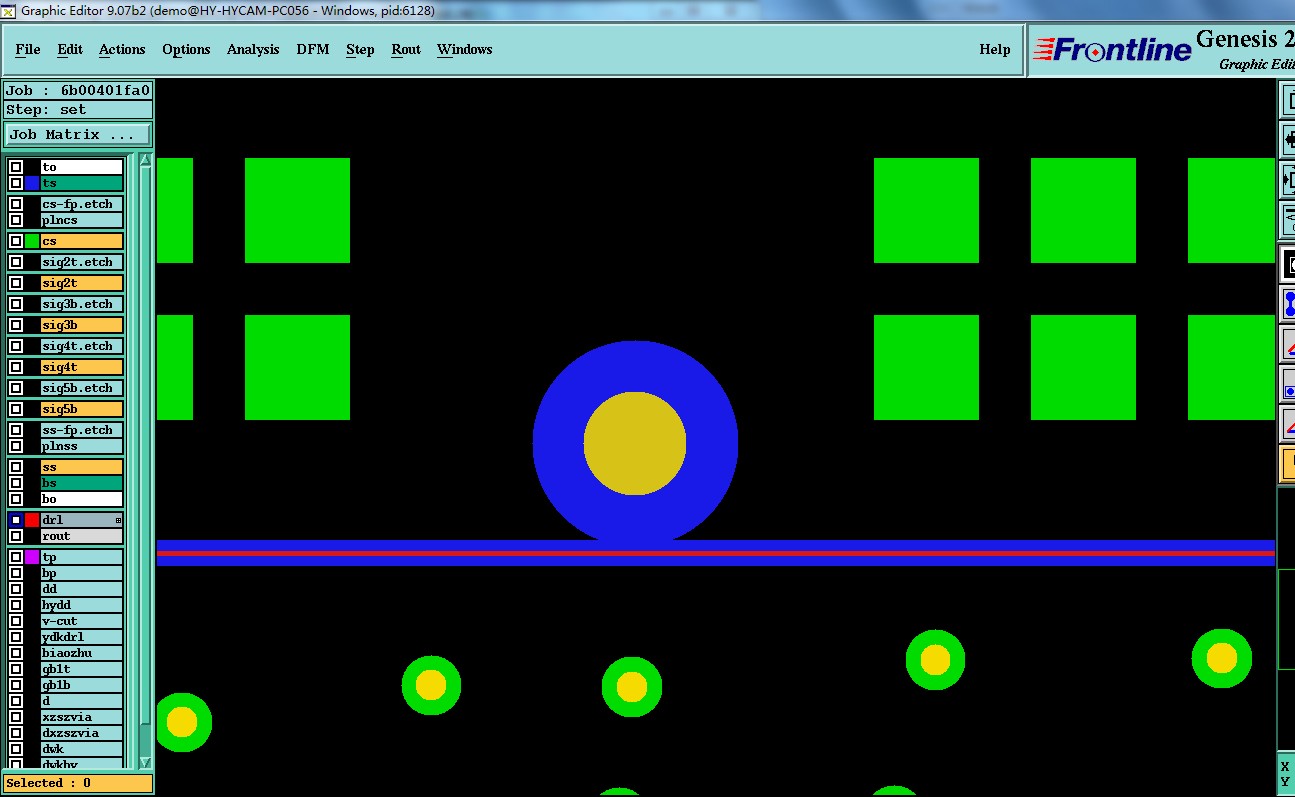Click the Selected : 0 status field
Screen dimensions: 1295x797
(x=78, y=783)
